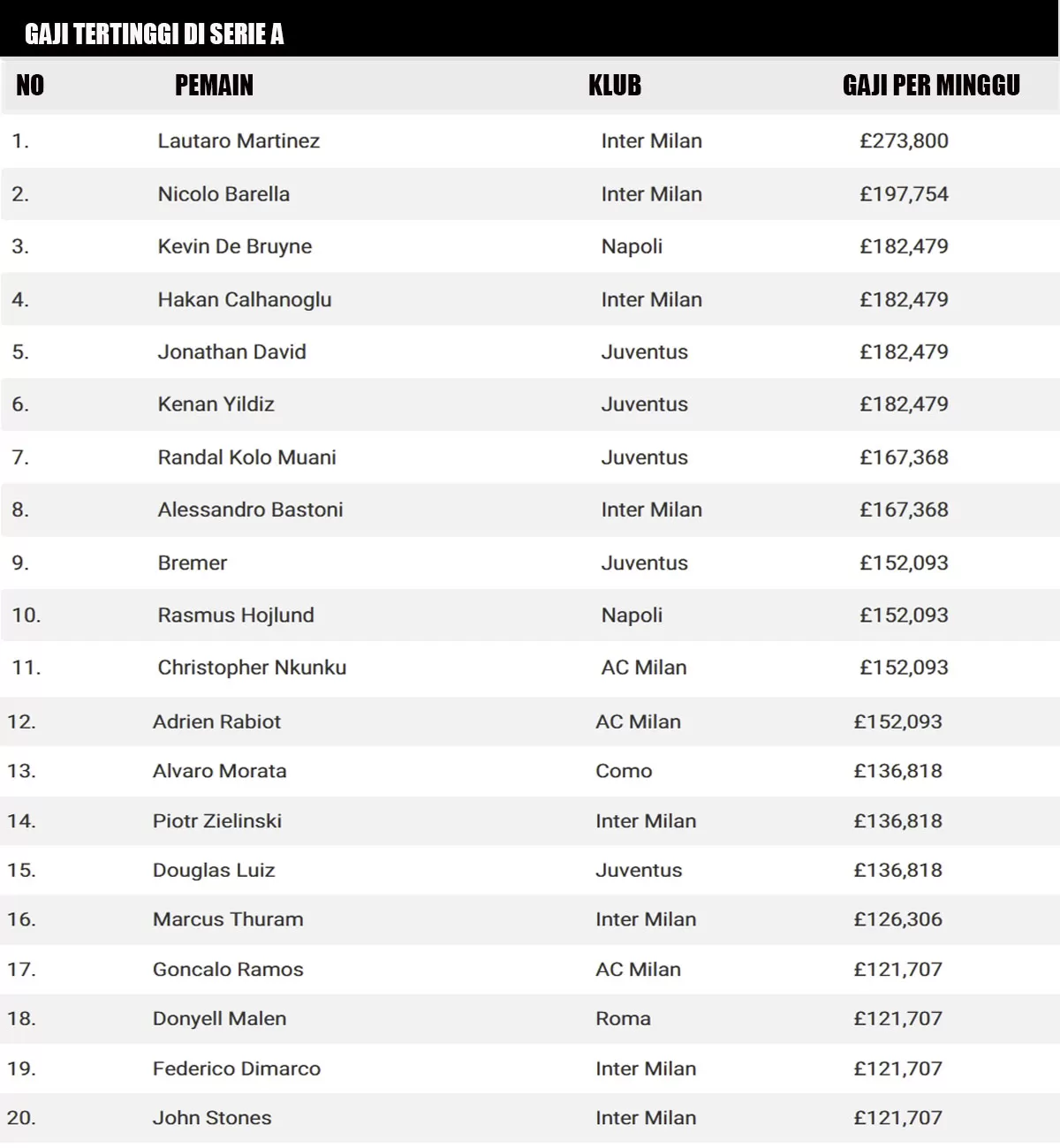Screen dimensions: 1060x1148
Task: Select row number 15 Douglas Luiz
Action: click(530, 870)
